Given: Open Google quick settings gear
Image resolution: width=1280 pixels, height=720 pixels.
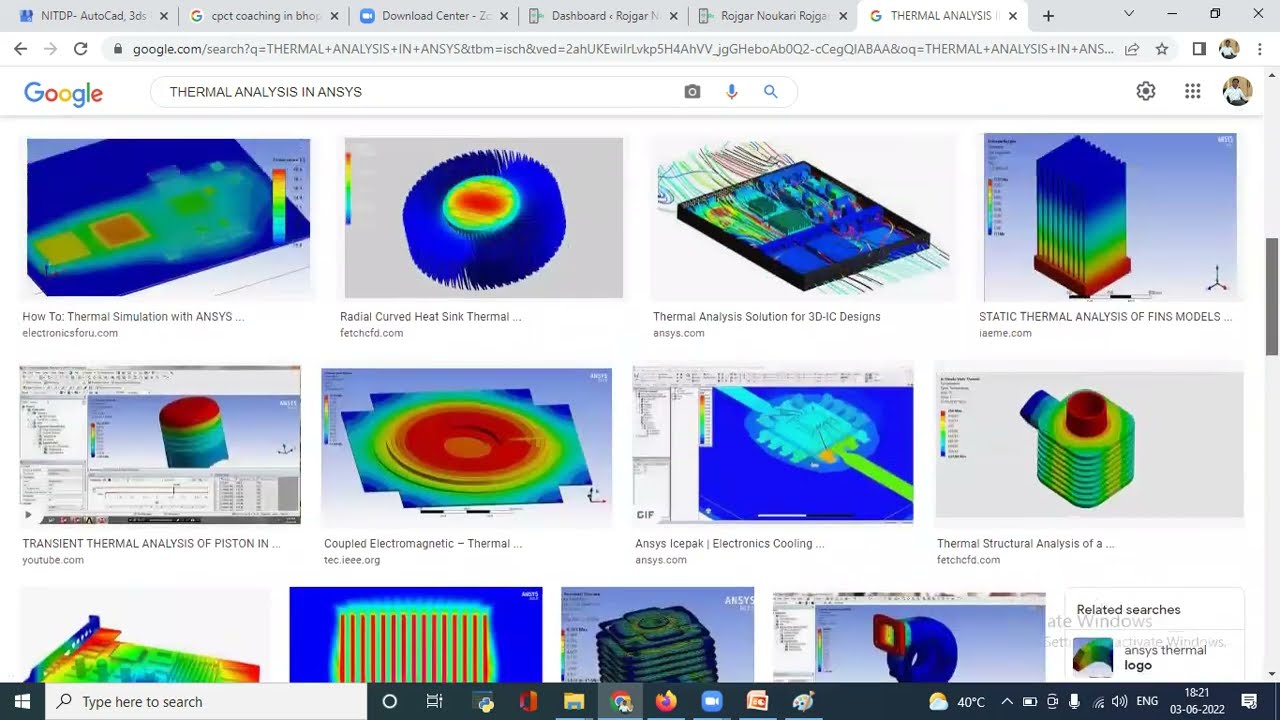Looking at the screenshot, I should 1146,91.
